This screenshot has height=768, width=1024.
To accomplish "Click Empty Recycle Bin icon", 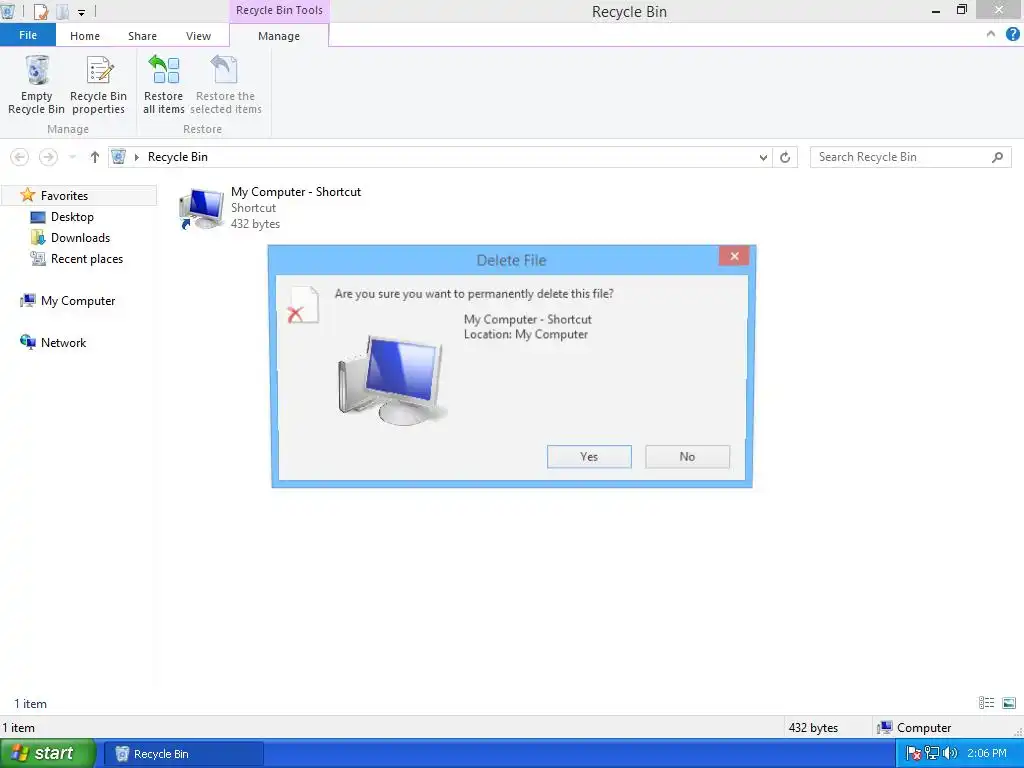I will 37,86.
